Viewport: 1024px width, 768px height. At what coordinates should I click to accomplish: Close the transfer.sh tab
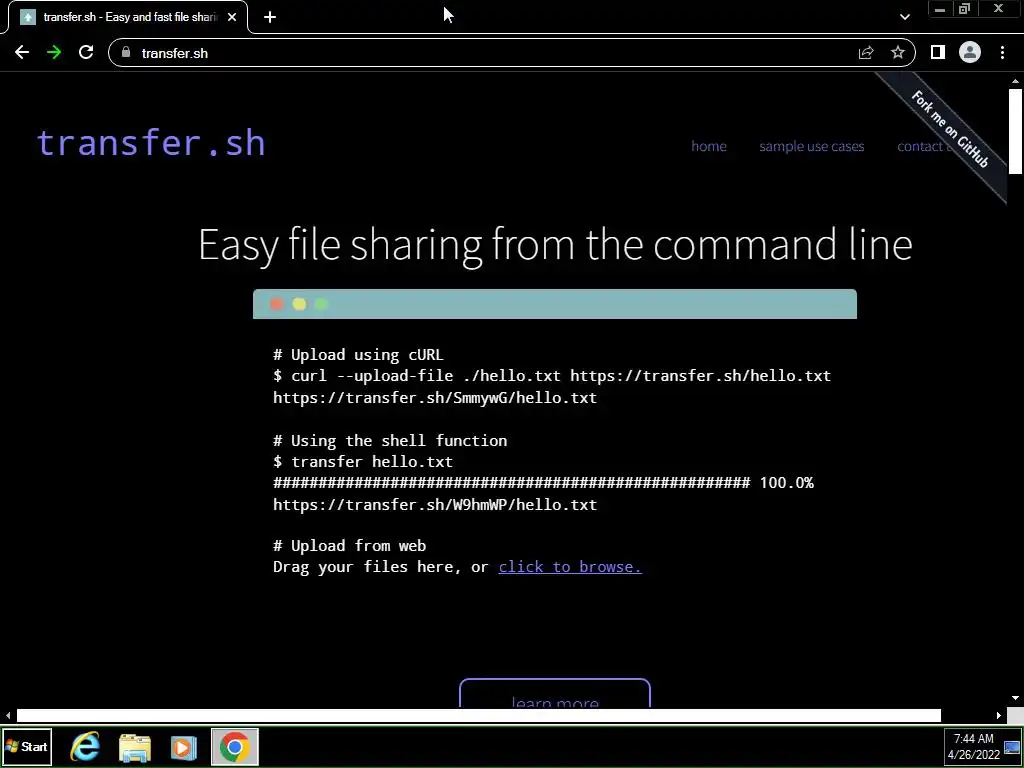pos(232,17)
